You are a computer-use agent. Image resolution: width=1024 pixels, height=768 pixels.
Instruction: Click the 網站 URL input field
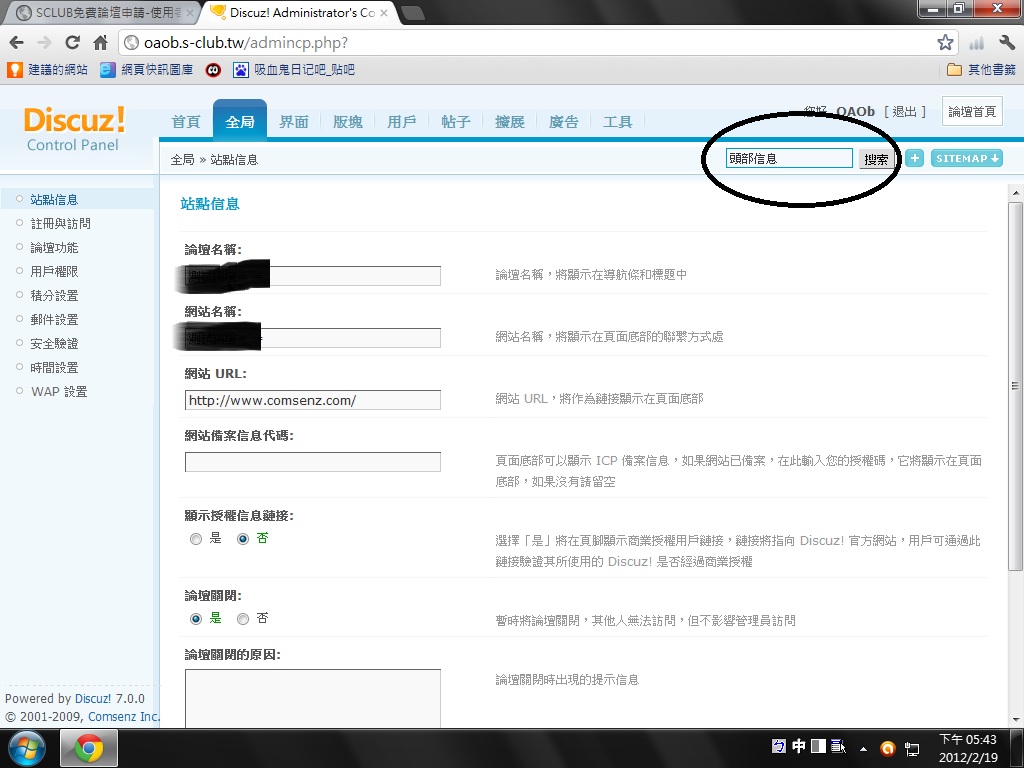(312, 400)
